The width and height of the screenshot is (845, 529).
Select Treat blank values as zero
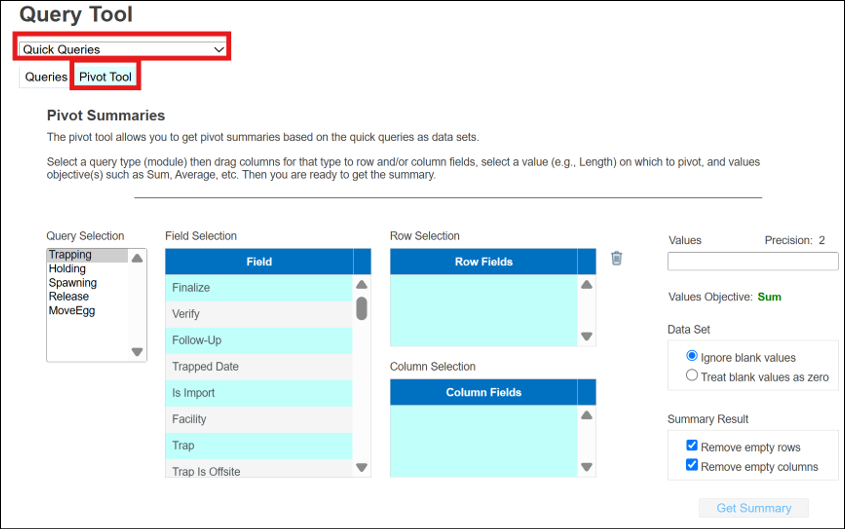pos(692,376)
